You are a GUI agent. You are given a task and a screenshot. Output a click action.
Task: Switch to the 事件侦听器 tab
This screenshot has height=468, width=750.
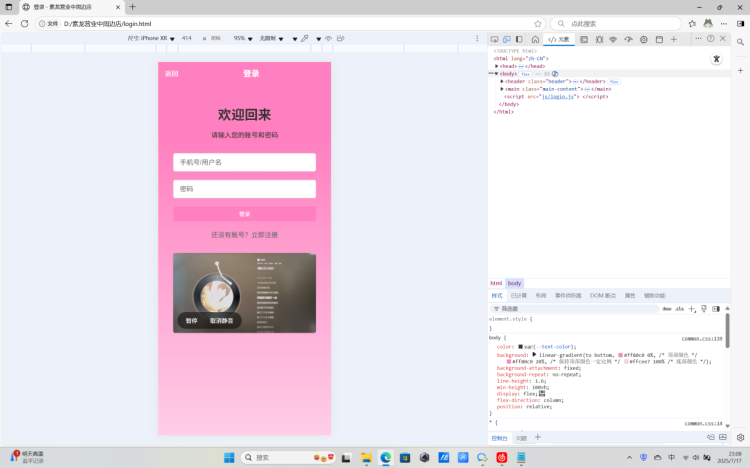point(568,296)
